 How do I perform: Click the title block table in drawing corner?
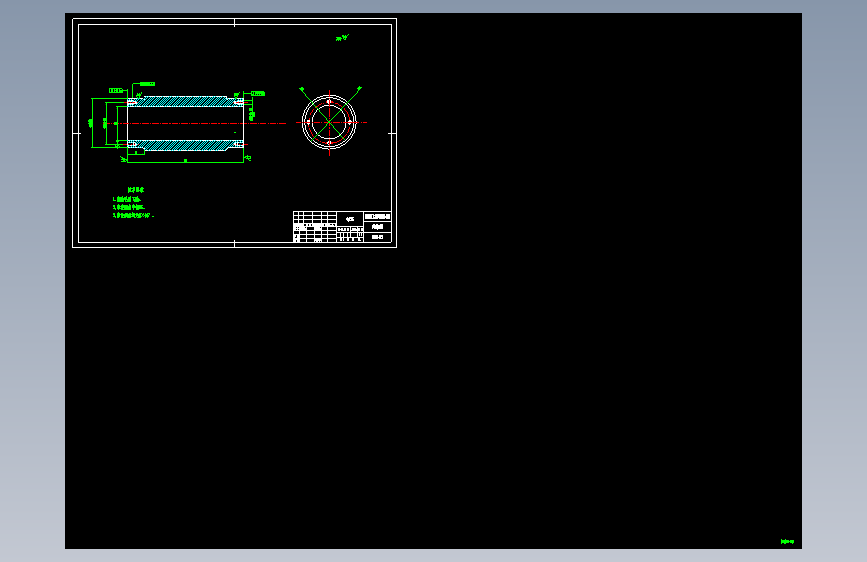click(x=342, y=227)
